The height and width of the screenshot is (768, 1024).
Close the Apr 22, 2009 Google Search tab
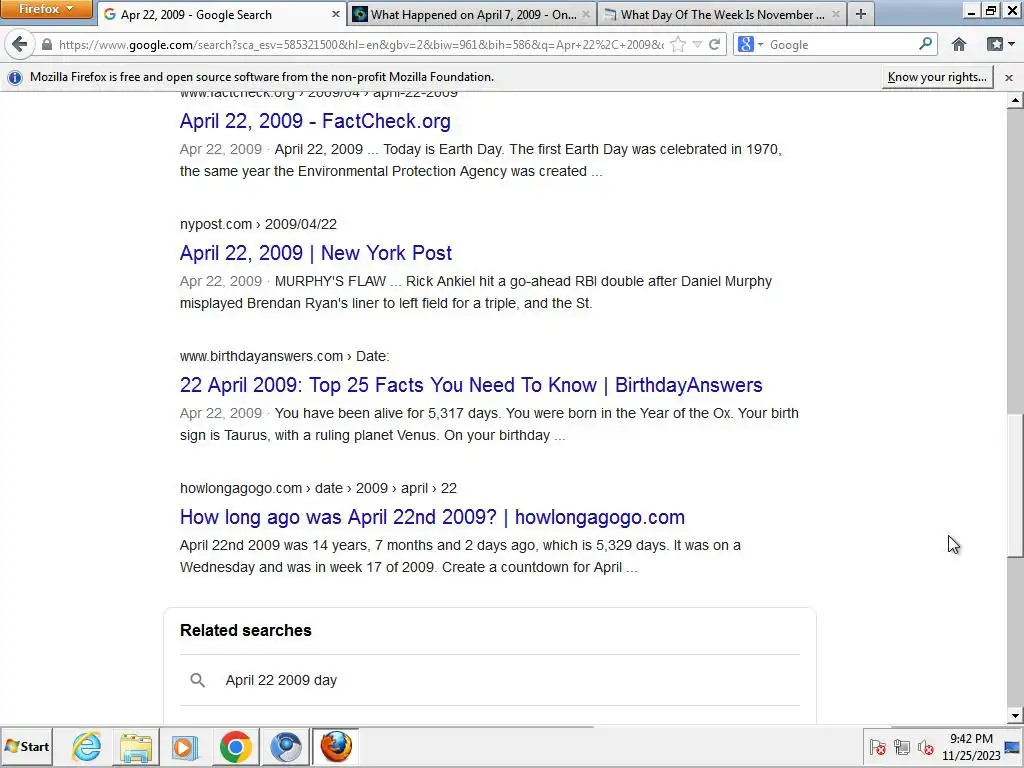tap(336, 14)
